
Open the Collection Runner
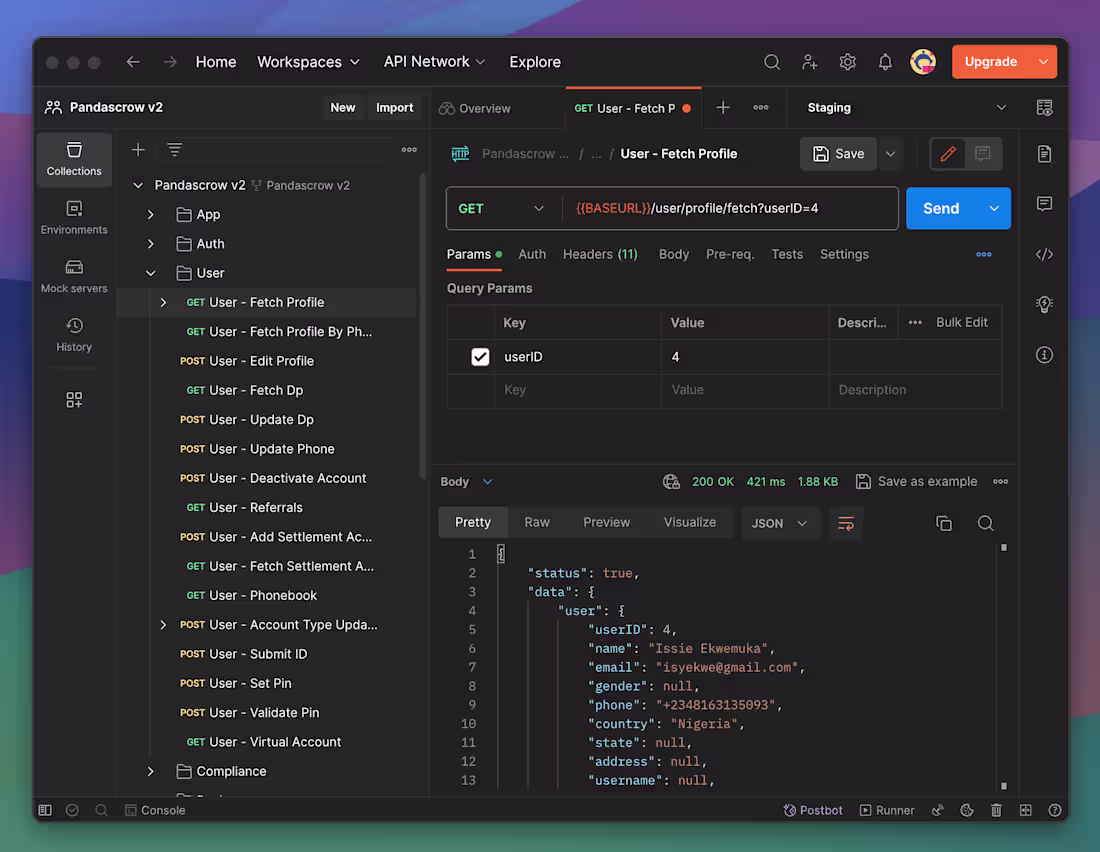pos(887,810)
